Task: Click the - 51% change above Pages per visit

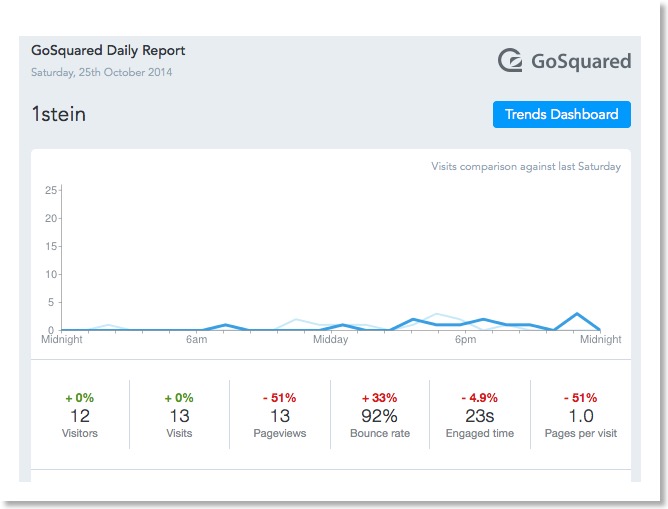Action: click(581, 398)
